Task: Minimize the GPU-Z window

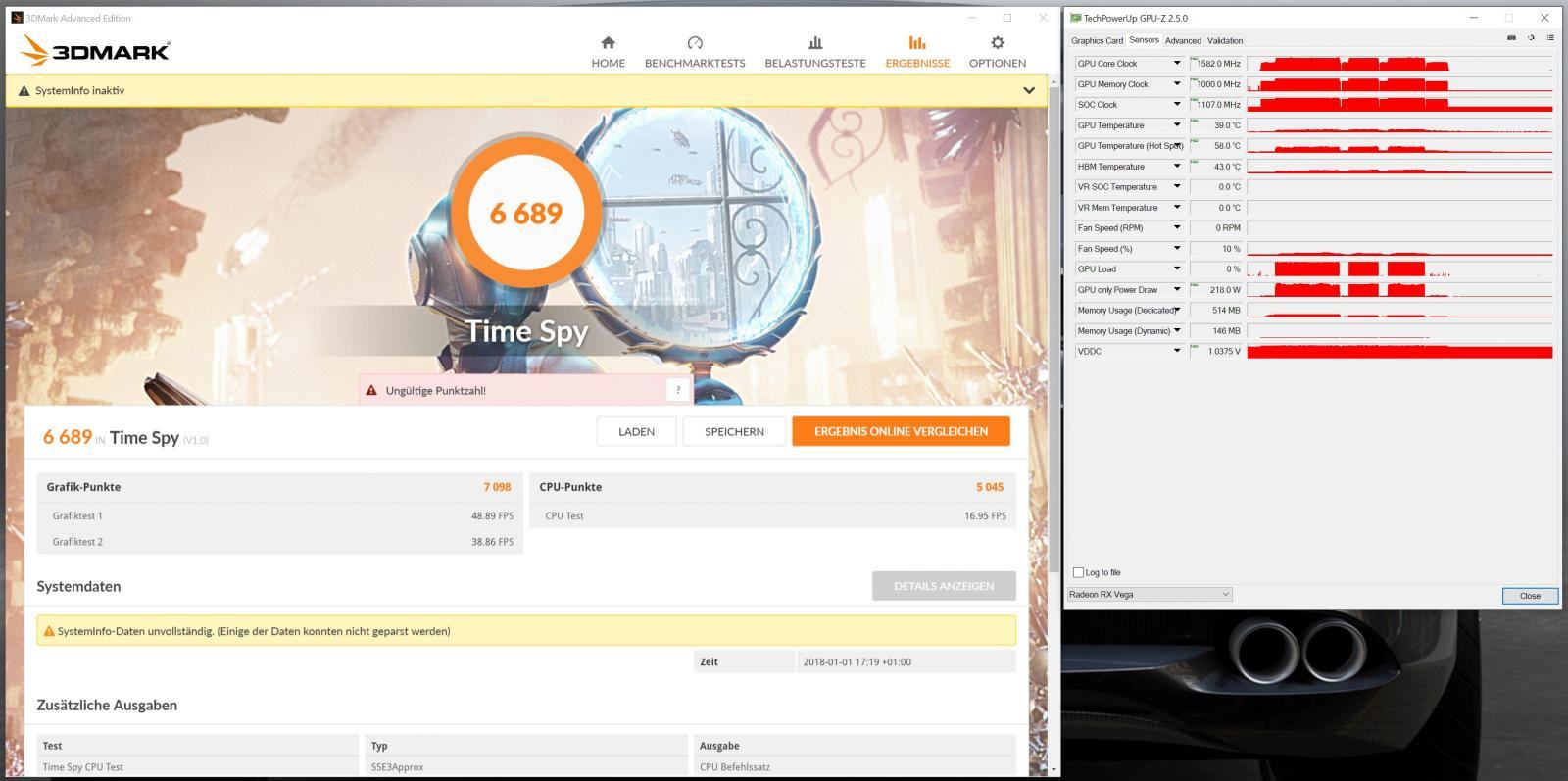Action: click(x=1474, y=18)
